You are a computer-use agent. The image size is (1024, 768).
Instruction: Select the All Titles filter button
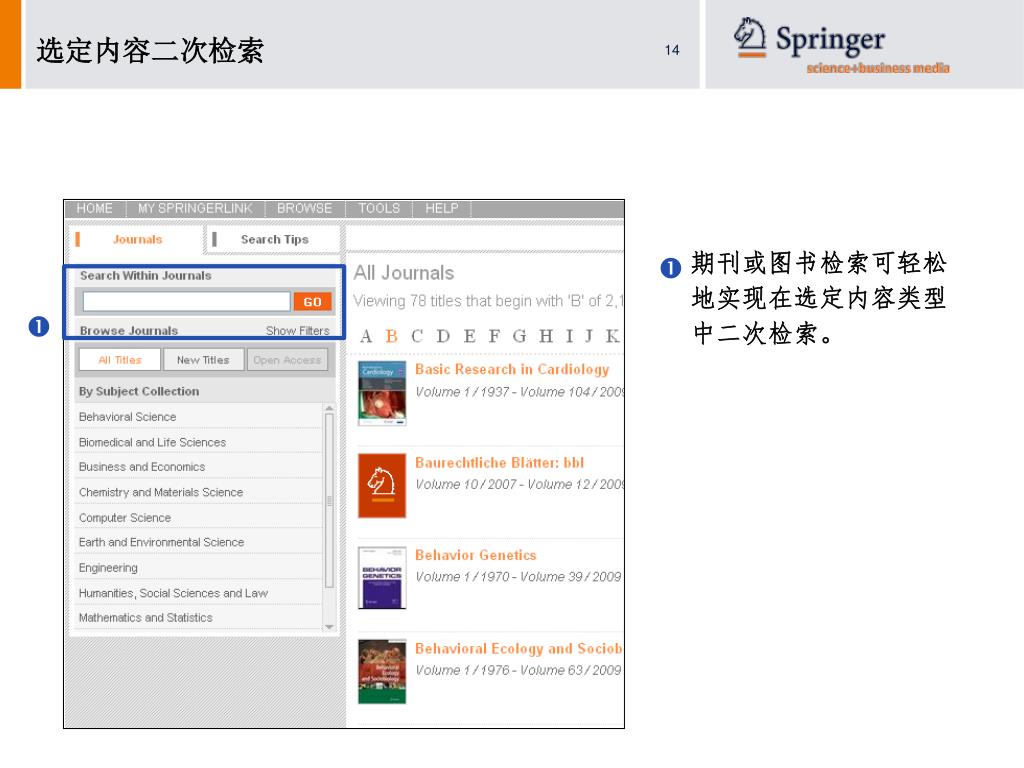pyautogui.click(x=120, y=360)
